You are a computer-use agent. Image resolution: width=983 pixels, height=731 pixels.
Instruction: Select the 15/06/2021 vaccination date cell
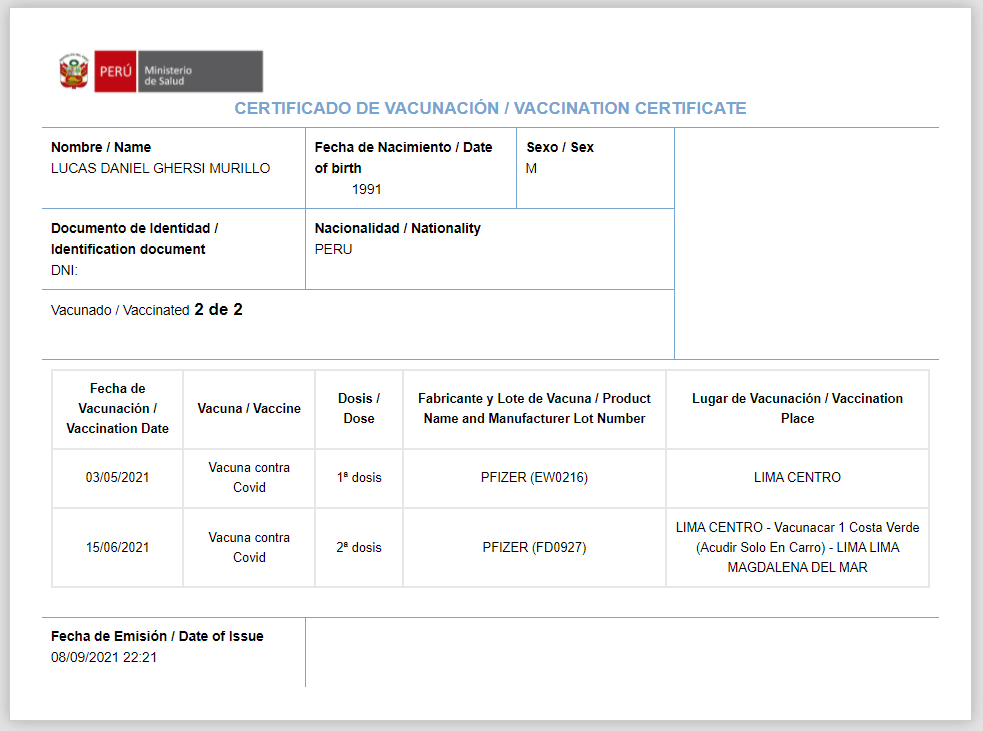coord(117,547)
